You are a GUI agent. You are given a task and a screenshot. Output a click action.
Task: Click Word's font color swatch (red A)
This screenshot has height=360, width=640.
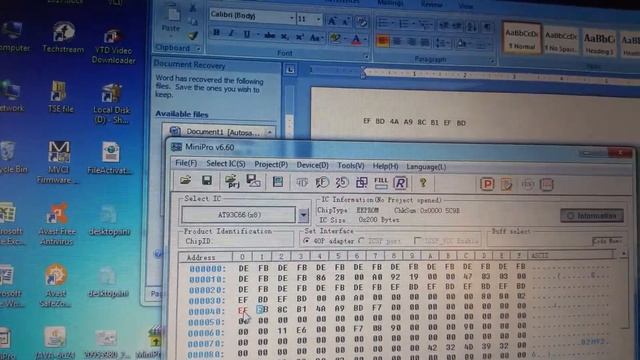356,39
